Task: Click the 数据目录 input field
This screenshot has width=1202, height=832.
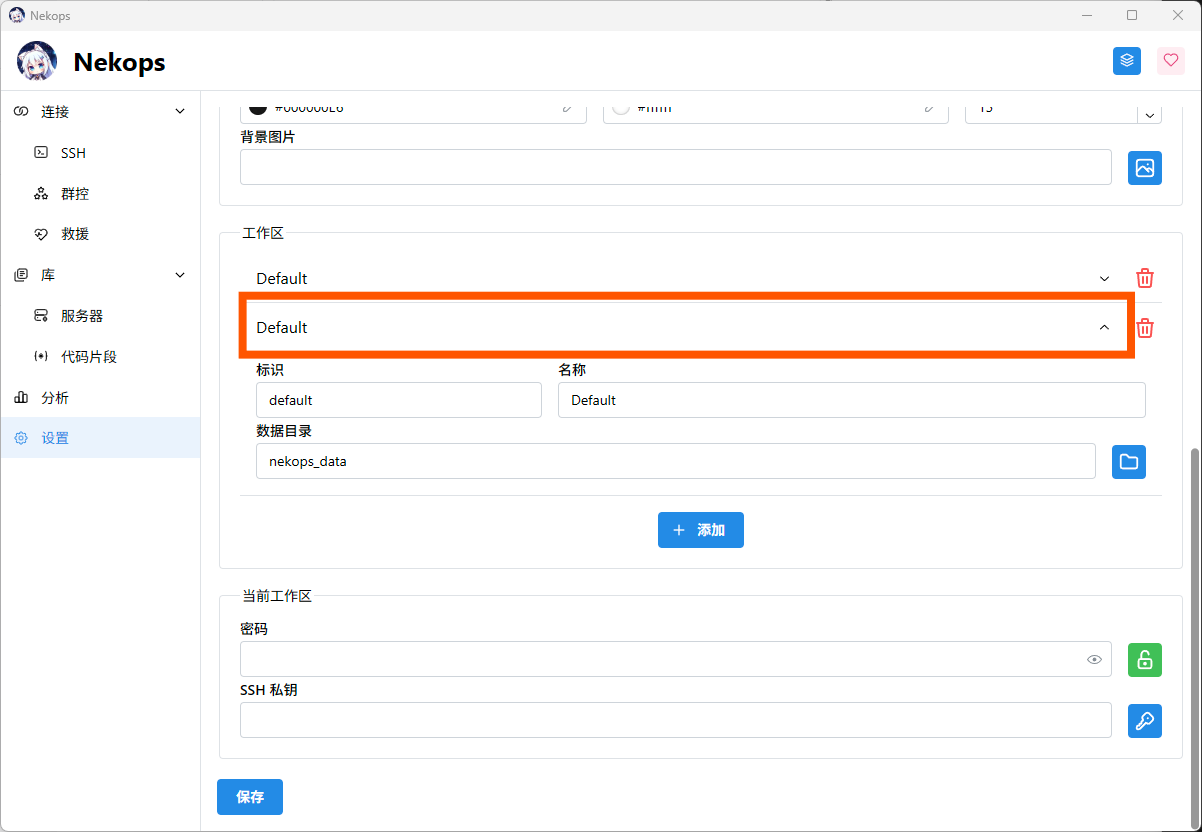Action: [675, 462]
